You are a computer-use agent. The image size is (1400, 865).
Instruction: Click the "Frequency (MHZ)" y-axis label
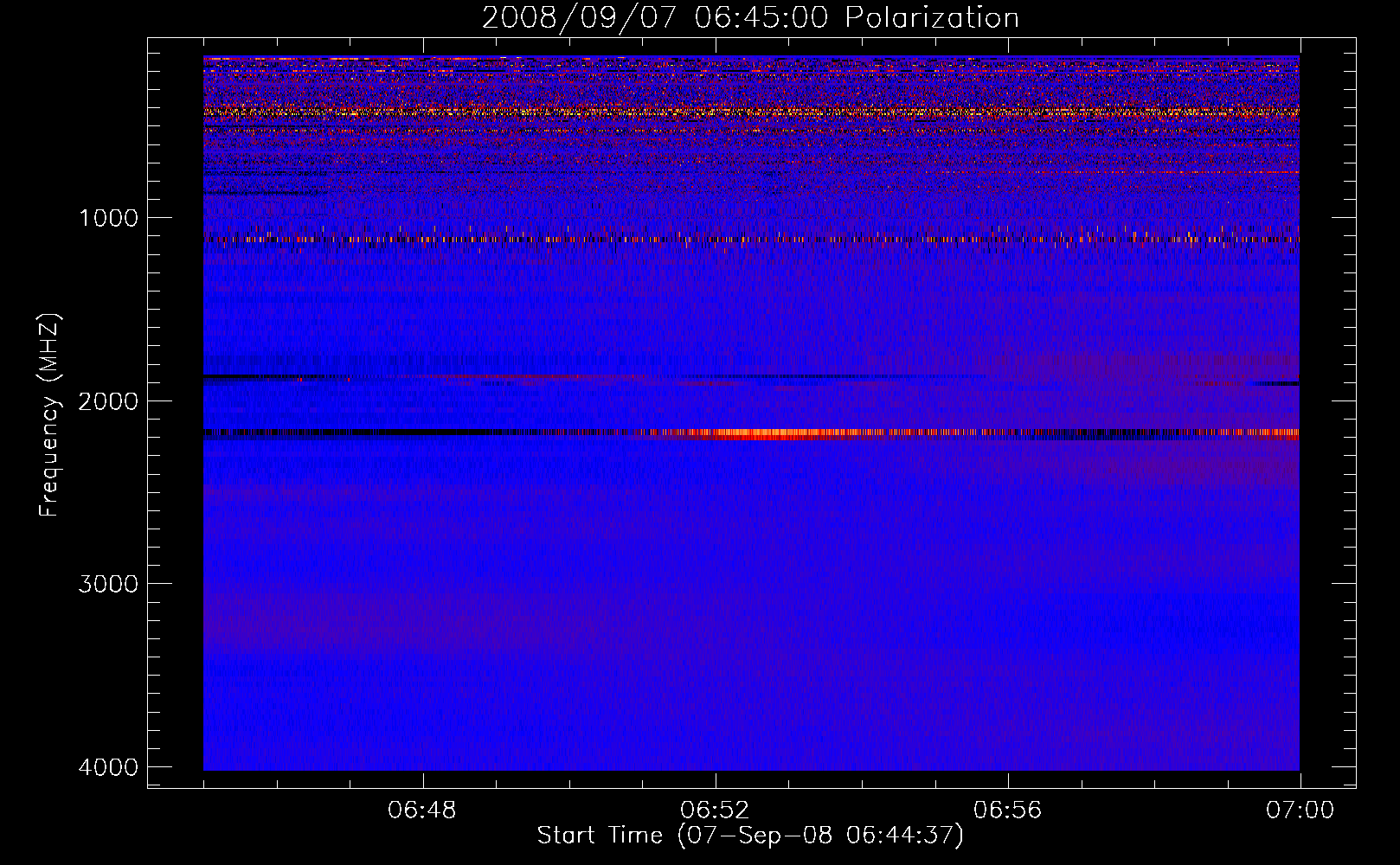pyautogui.click(x=49, y=415)
